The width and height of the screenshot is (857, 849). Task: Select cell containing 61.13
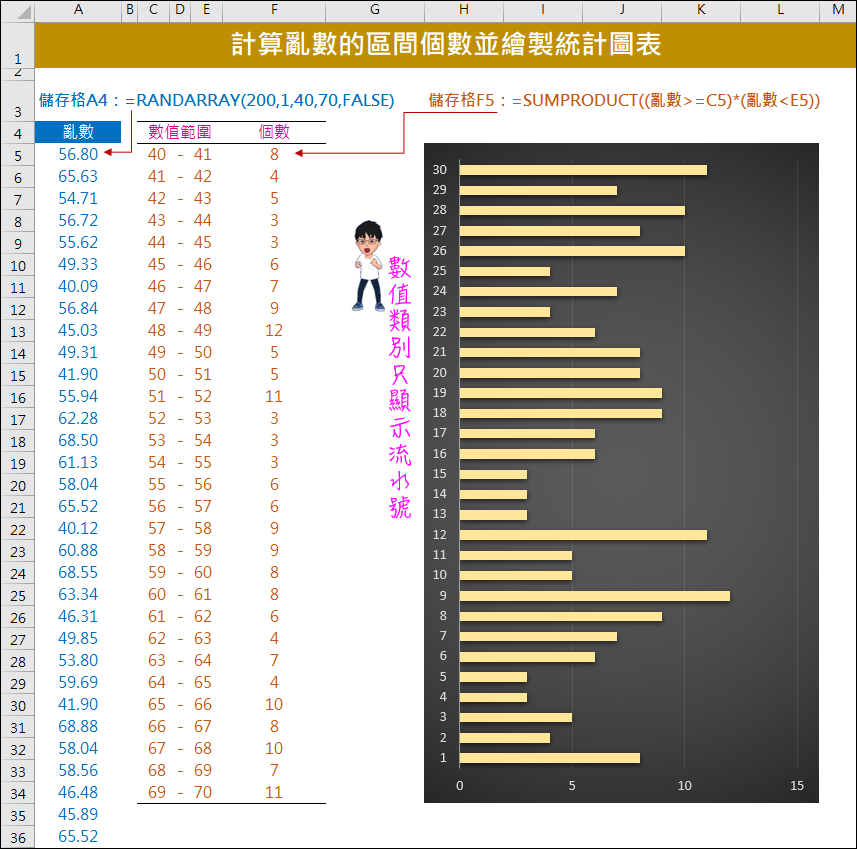click(78, 462)
